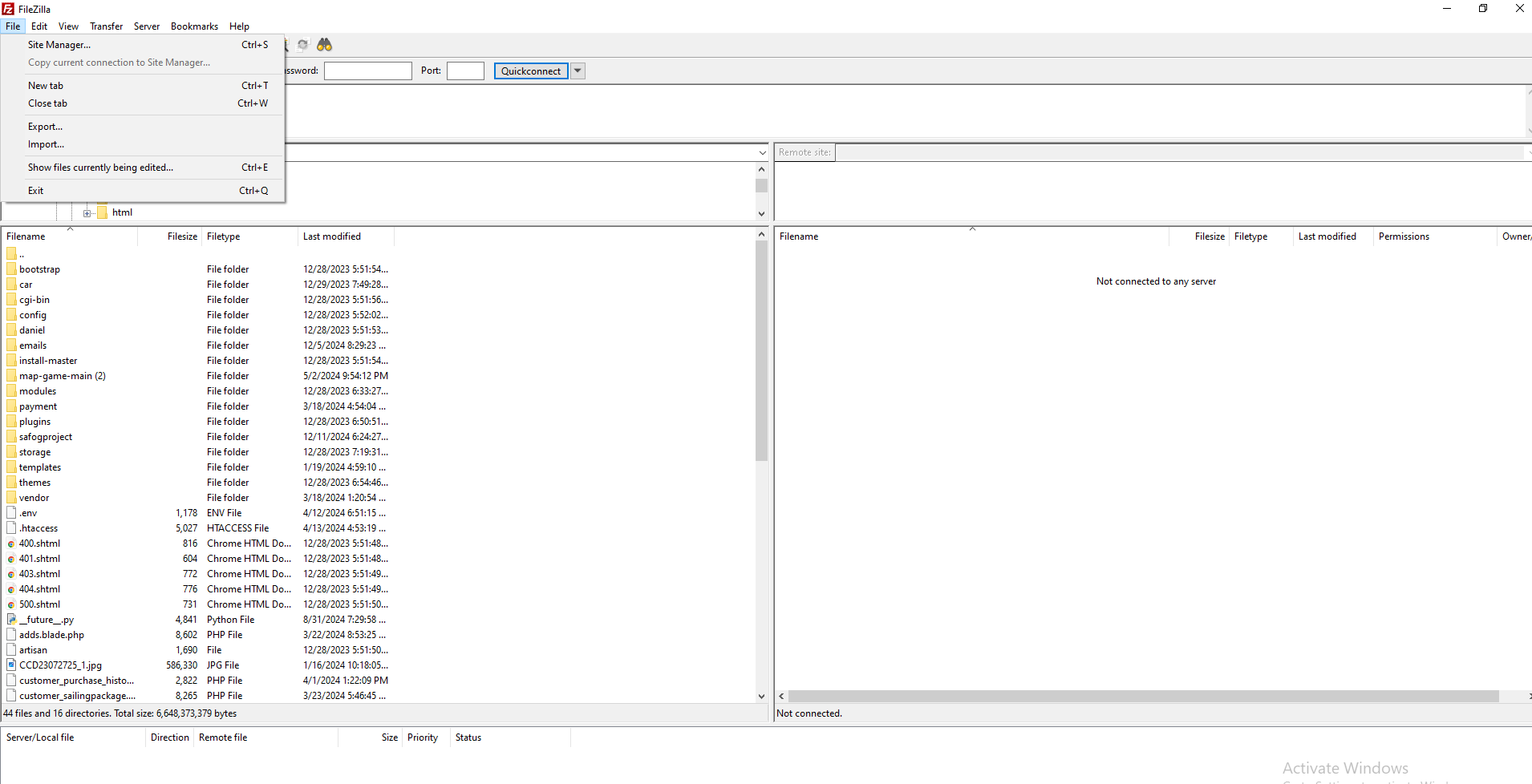Select Show files currently being edited
This screenshot has height=784, width=1532.
coord(143,168)
